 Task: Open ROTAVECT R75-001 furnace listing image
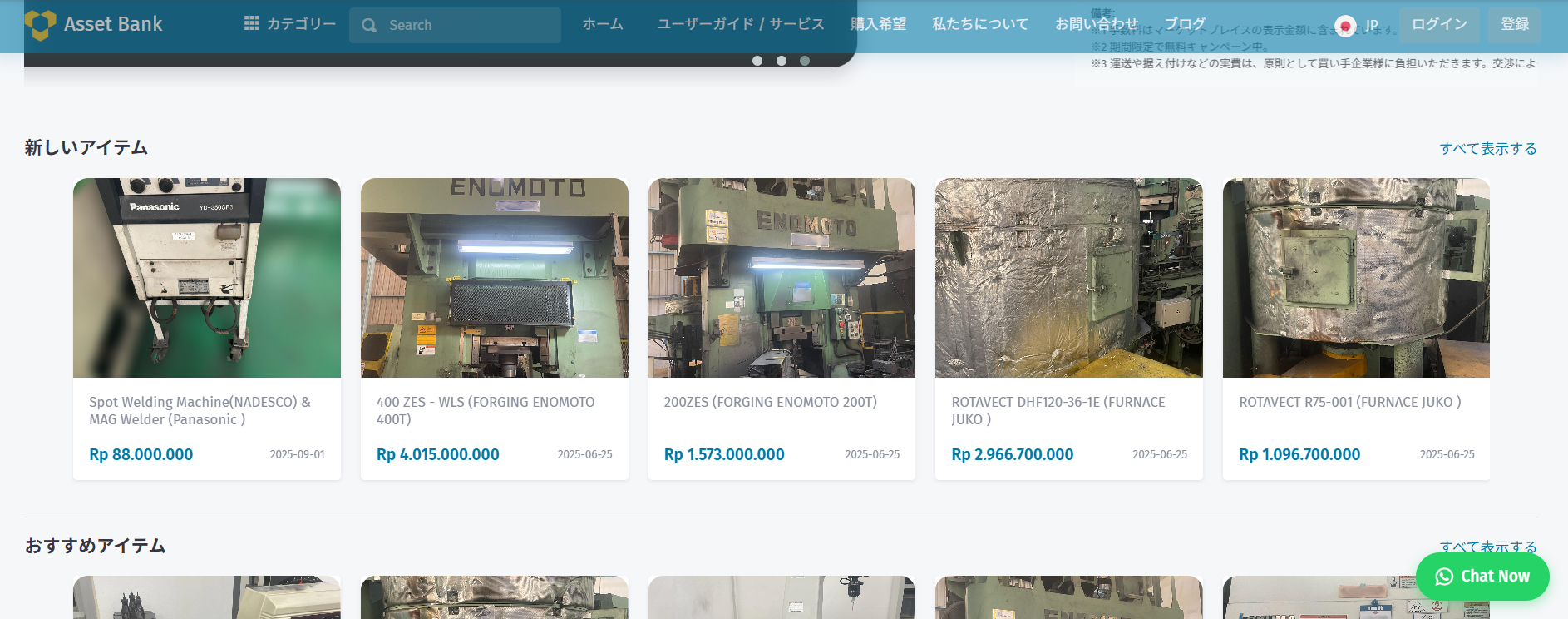coord(1356,278)
